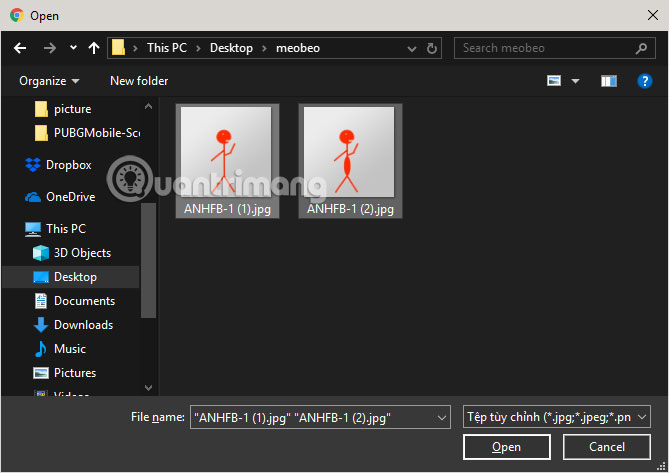Close the Open dialog
The image size is (669, 473).
[653, 15]
